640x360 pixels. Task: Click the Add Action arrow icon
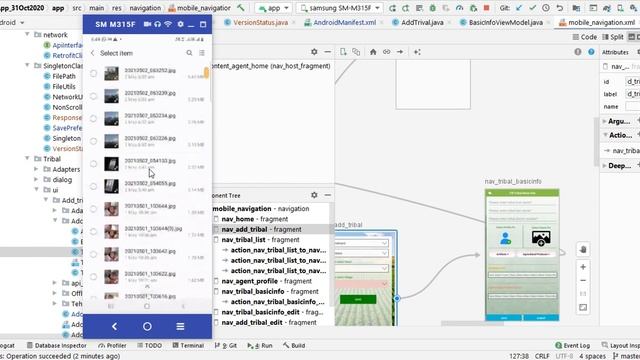[x=400, y=52]
